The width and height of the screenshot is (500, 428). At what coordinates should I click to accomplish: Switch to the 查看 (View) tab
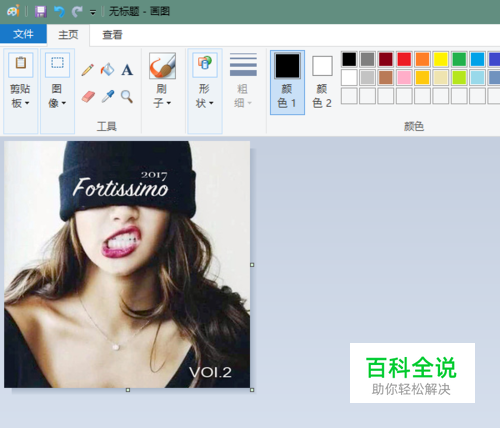click(112, 35)
